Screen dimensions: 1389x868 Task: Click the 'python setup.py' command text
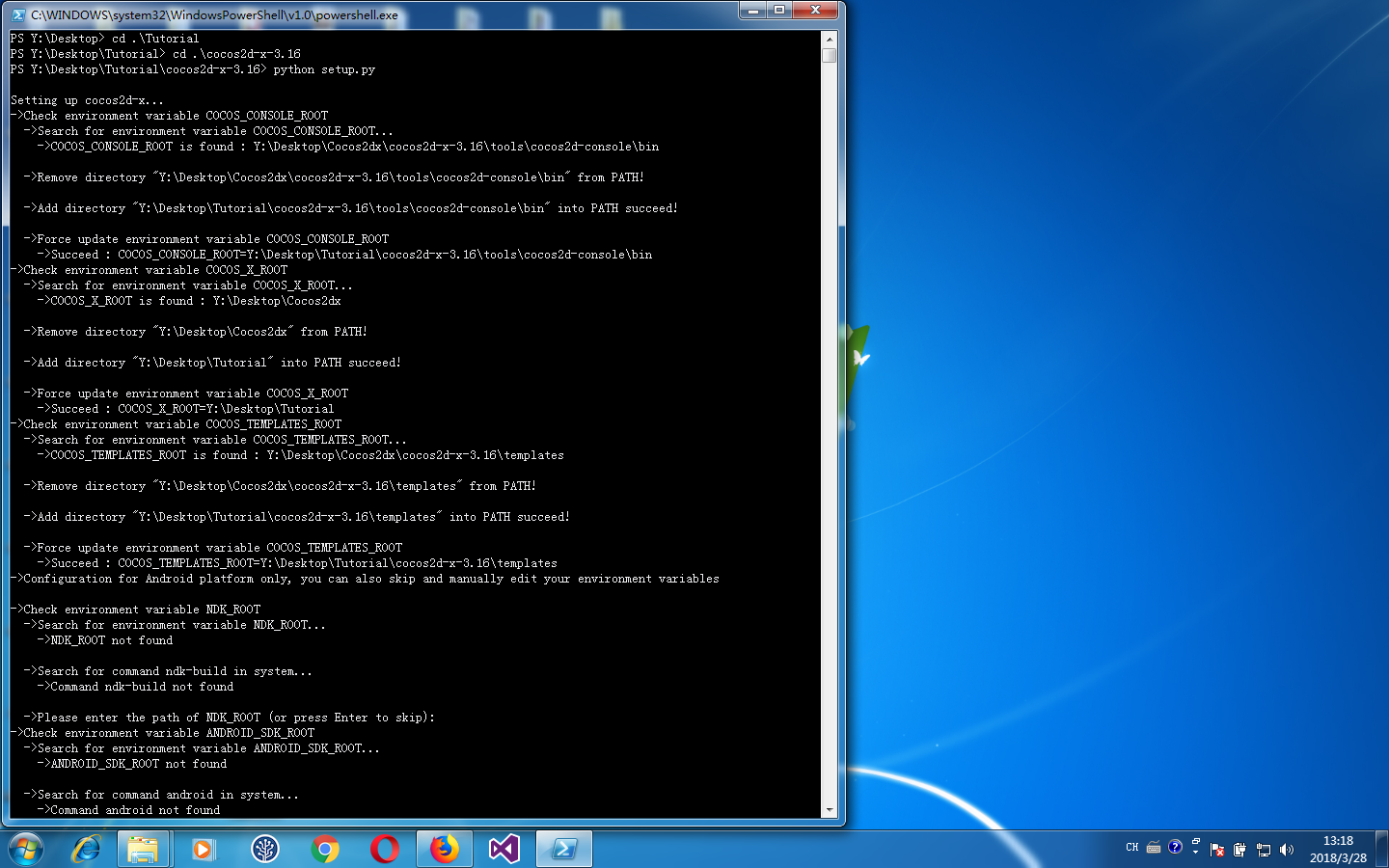point(324,69)
